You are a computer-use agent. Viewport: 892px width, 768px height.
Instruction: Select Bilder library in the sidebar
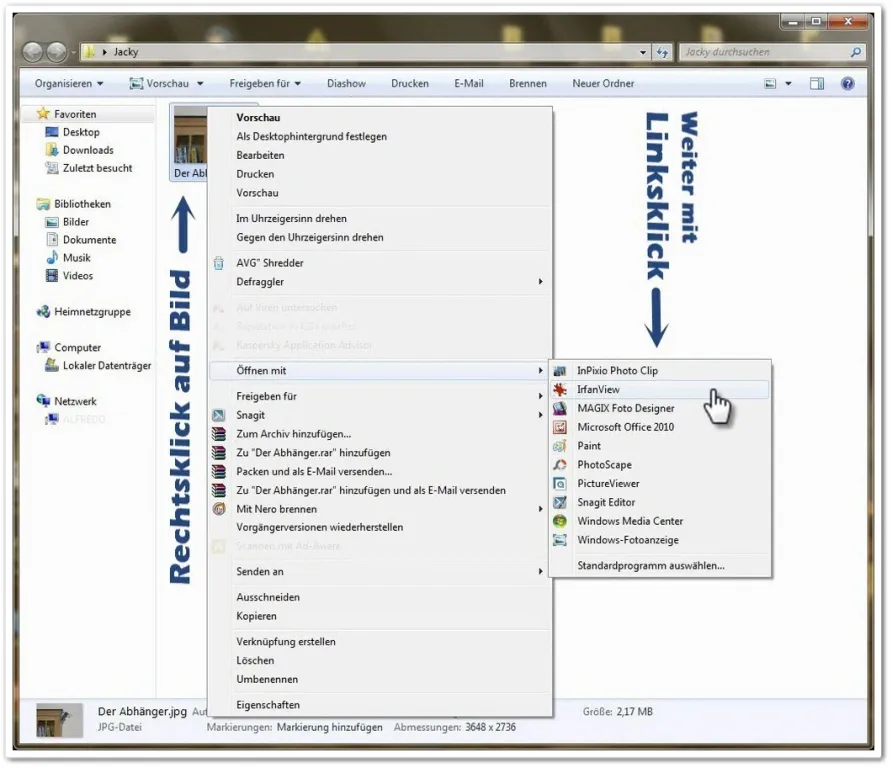[76, 222]
